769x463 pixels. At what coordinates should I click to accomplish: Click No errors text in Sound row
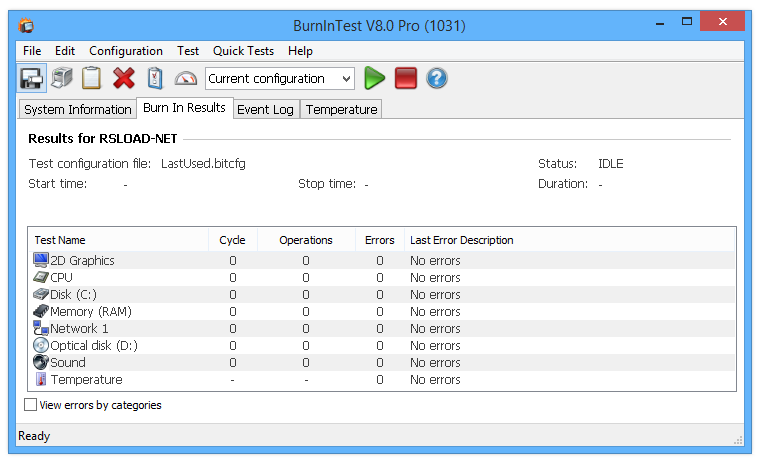(x=435, y=362)
